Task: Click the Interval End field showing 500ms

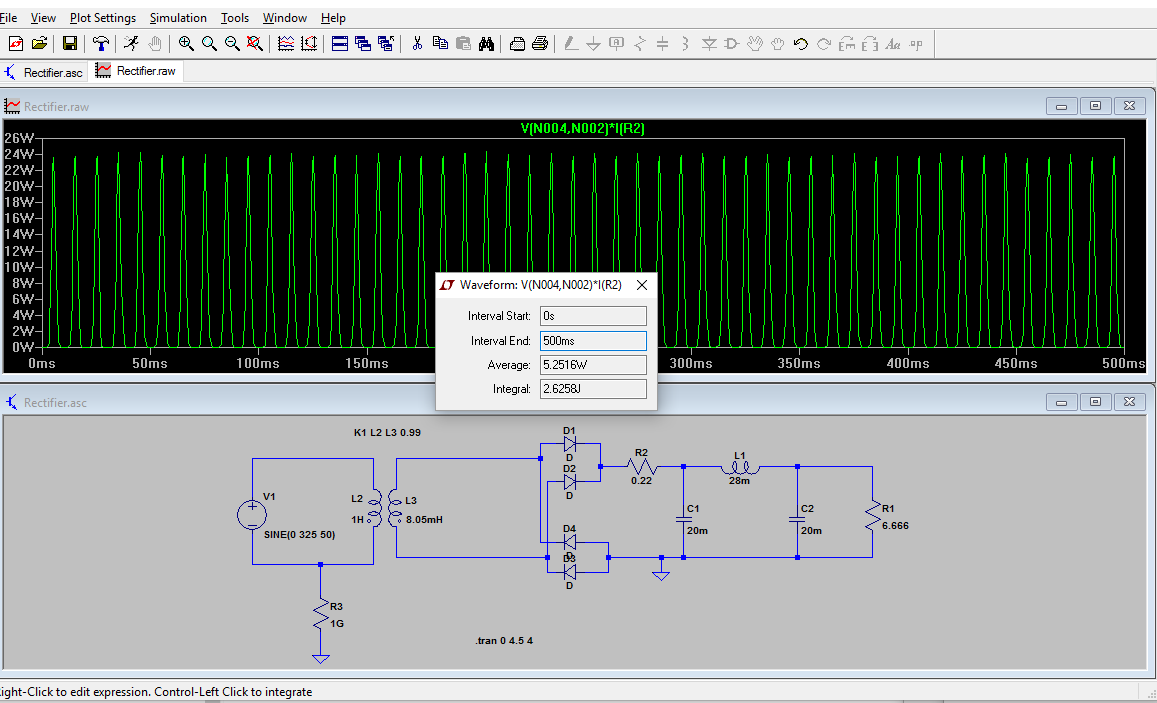Action: 593,341
